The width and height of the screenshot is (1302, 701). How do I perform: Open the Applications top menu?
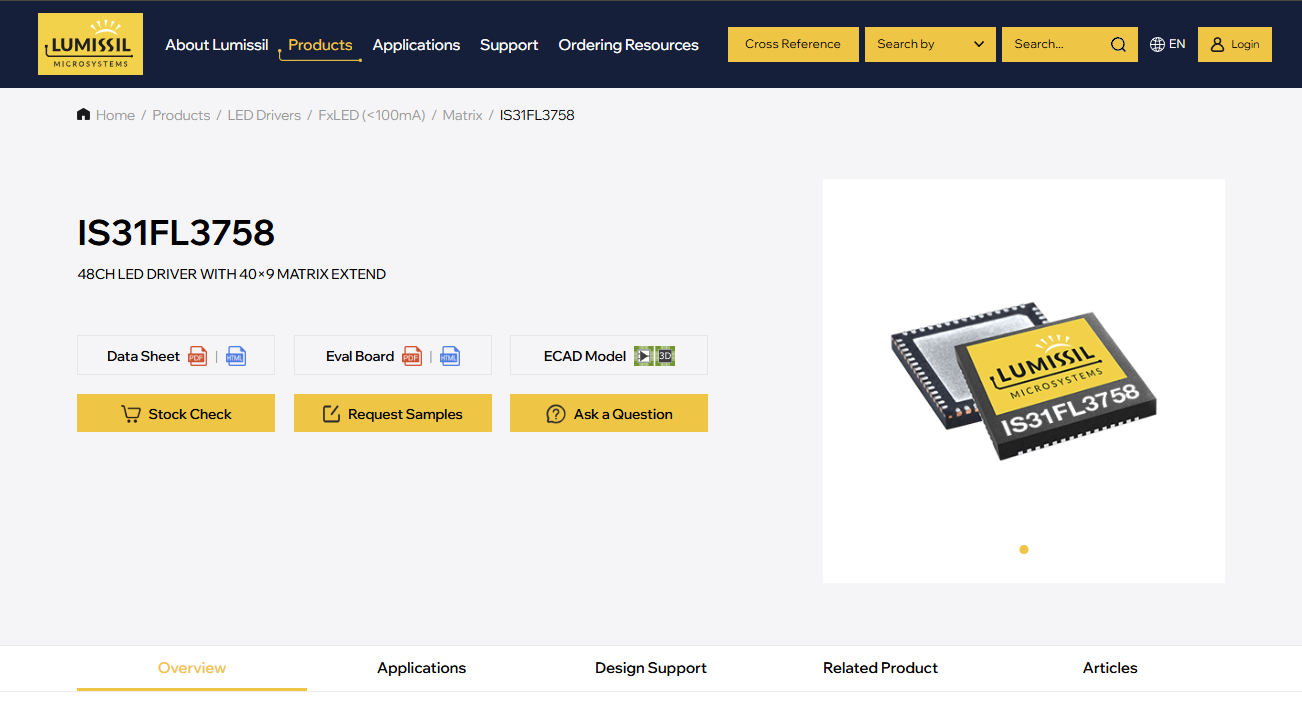(x=416, y=45)
